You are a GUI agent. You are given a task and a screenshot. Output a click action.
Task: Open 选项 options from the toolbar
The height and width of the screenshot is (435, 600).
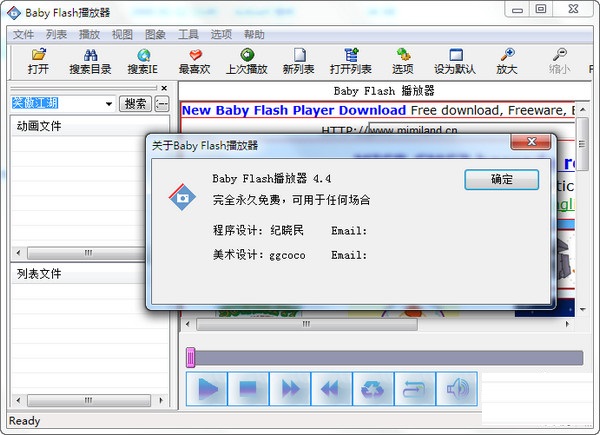tap(402, 60)
